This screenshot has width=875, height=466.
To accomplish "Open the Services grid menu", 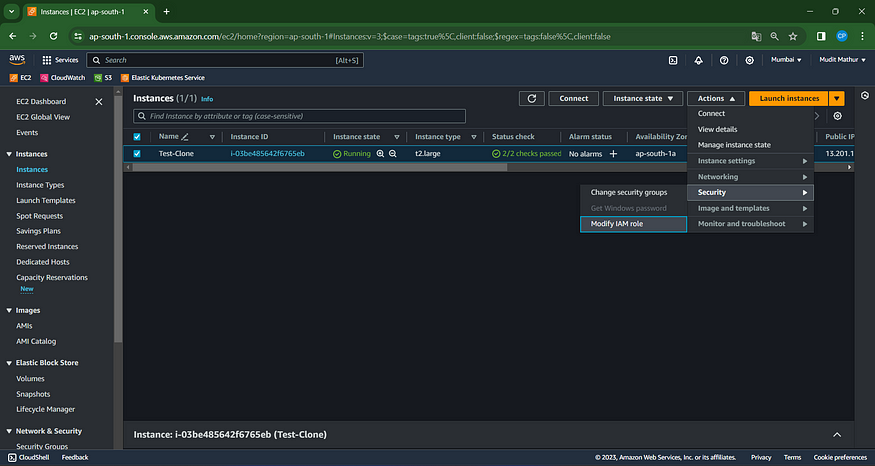I will tap(60, 60).
